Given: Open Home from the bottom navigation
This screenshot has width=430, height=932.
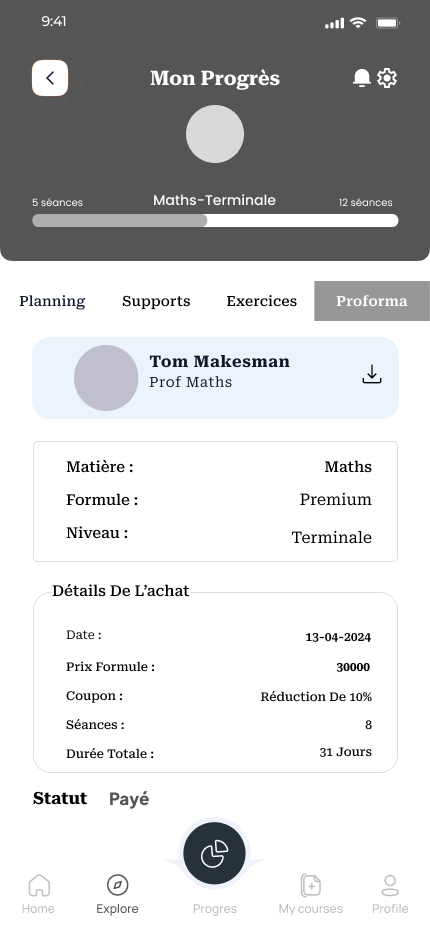Looking at the screenshot, I should click(39, 885).
